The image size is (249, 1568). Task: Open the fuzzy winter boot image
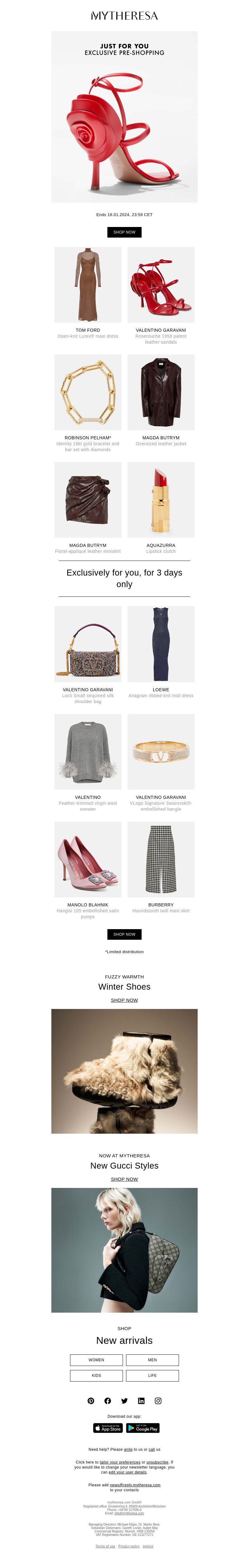pyautogui.click(x=125, y=1071)
